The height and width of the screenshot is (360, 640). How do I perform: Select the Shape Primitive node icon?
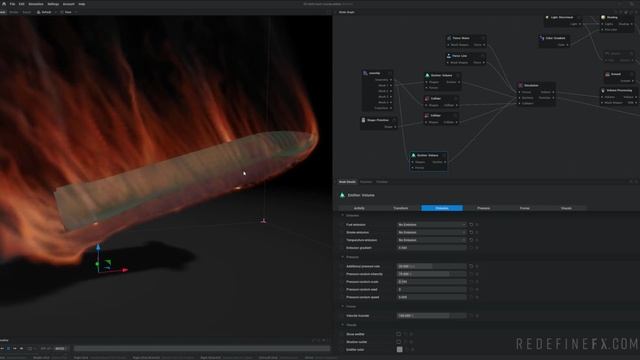click(363, 120)
